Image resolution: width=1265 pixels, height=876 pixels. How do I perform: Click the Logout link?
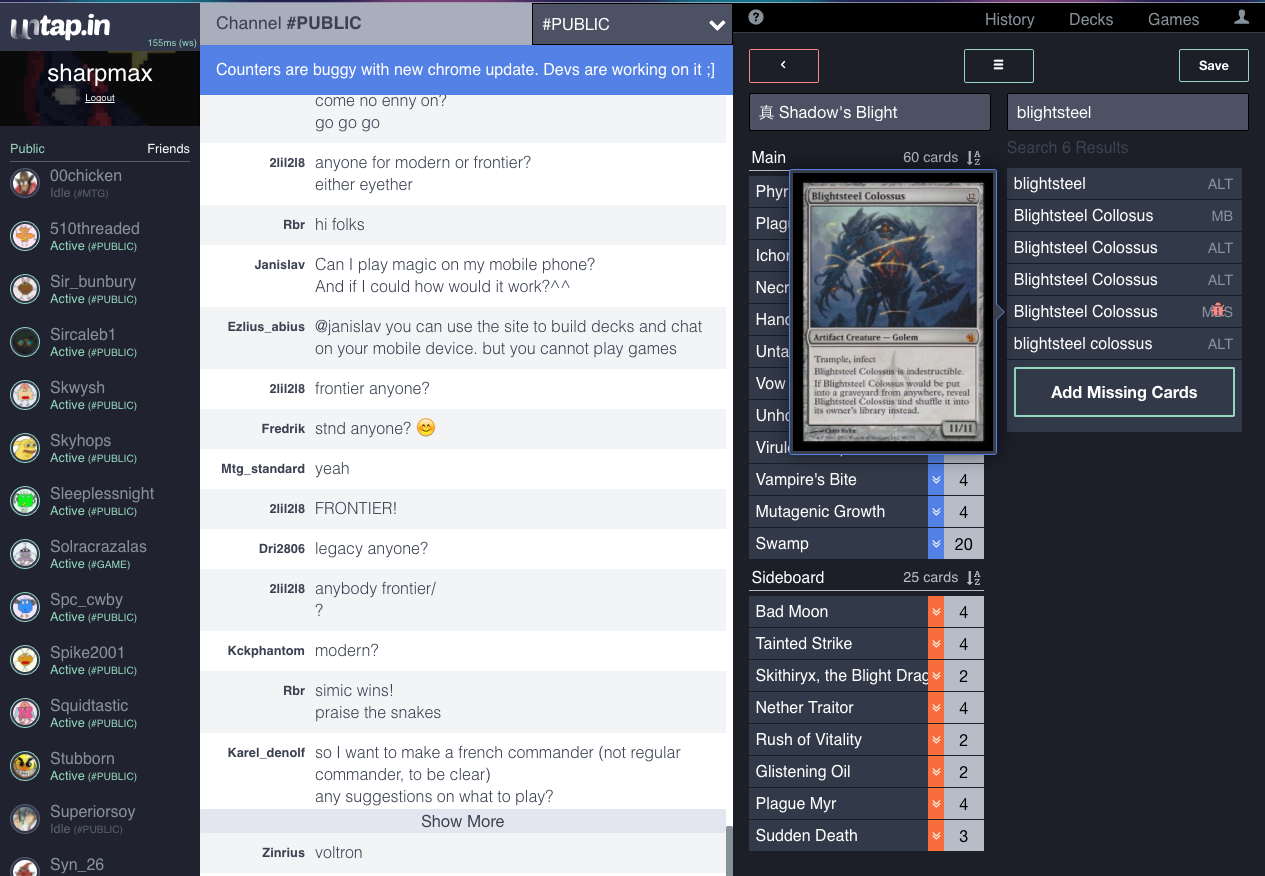point(100,98)
